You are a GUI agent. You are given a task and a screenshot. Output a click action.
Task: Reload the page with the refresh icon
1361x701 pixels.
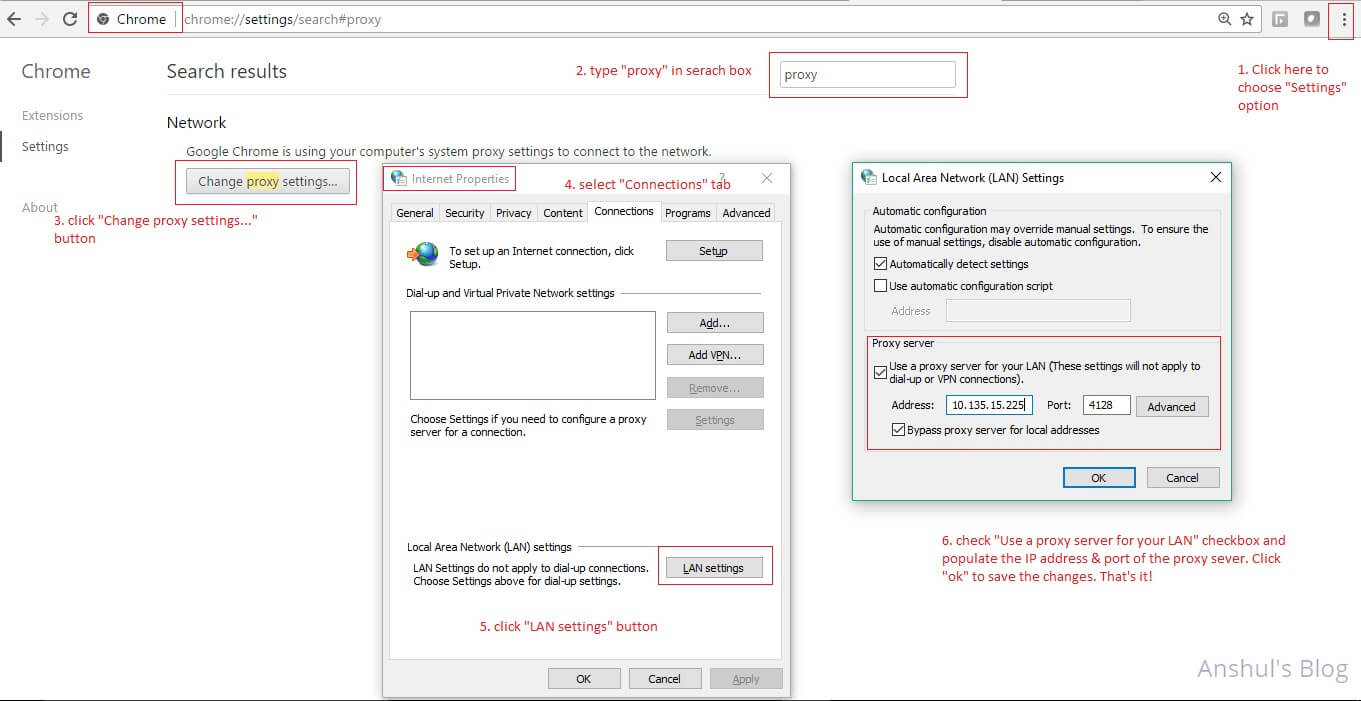pyautogui.click(x=70, y=19)
